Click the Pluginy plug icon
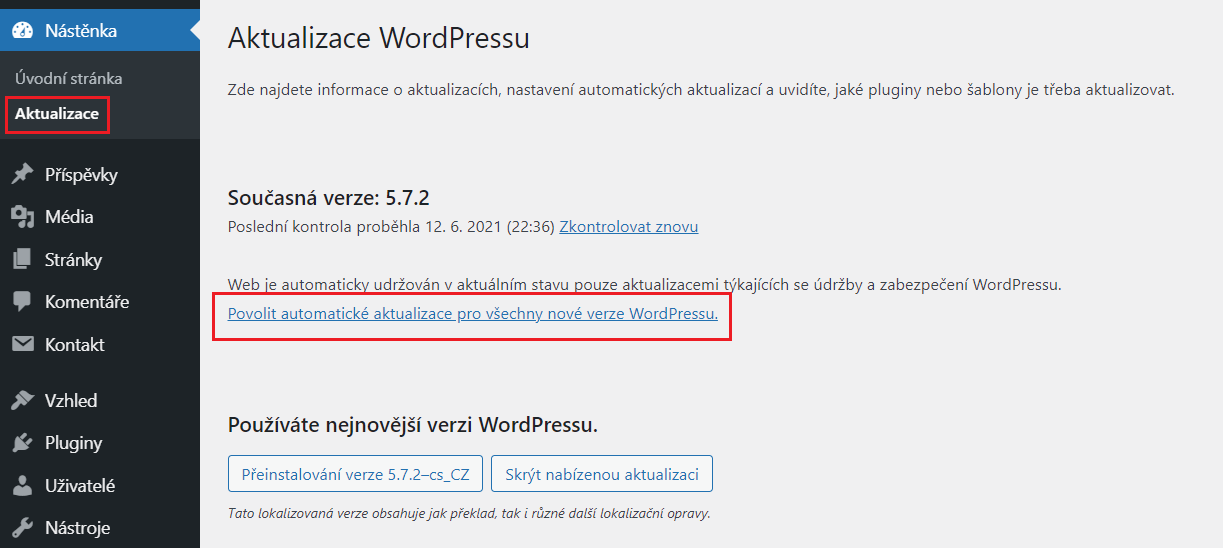 coord(22,443)
